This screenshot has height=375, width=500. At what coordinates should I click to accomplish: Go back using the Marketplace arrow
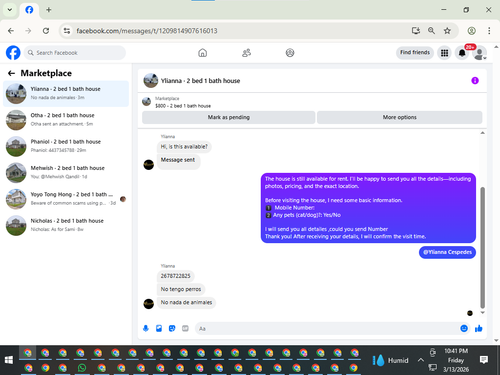pos(11,73)
